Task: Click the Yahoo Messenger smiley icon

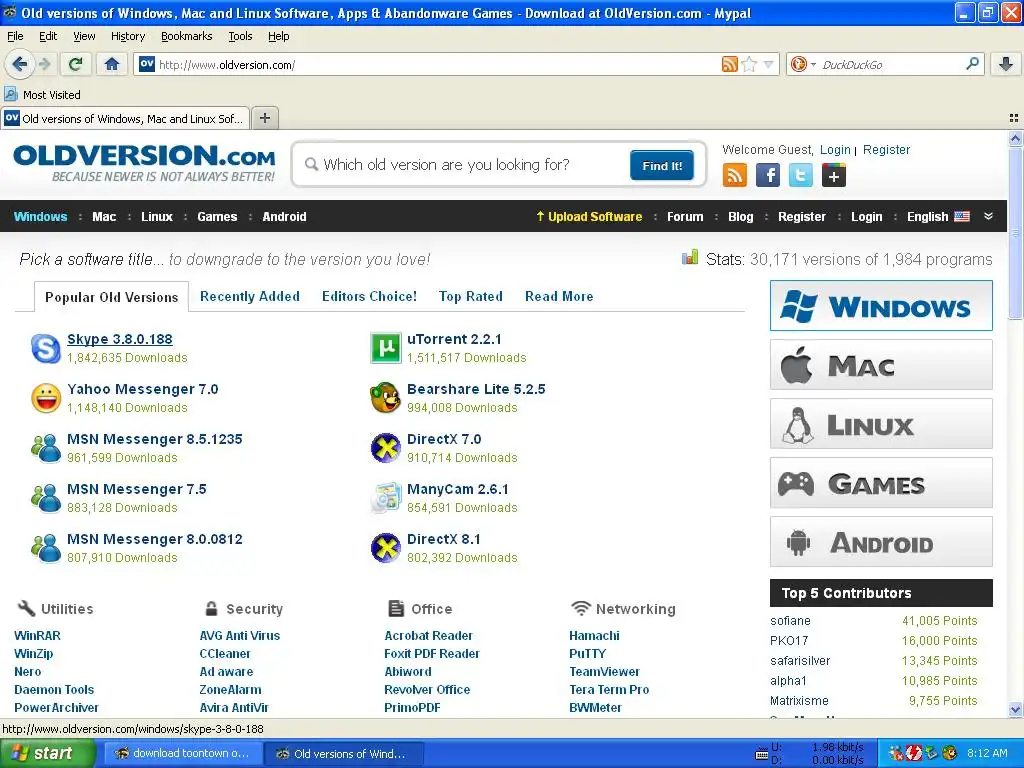Action: pos(46,398)
